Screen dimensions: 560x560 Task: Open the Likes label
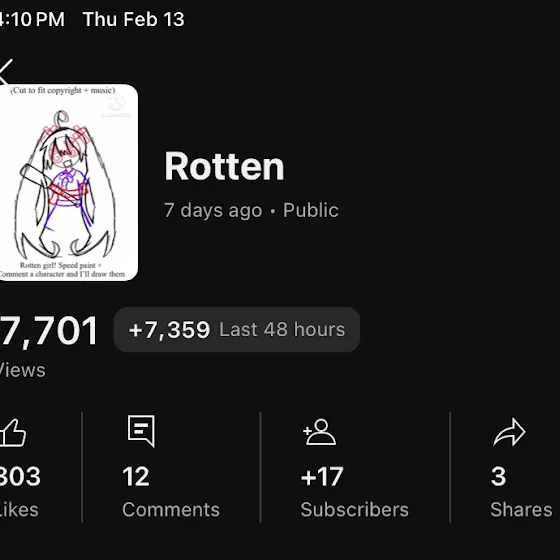pyautogui.click(x=19, y=510)
